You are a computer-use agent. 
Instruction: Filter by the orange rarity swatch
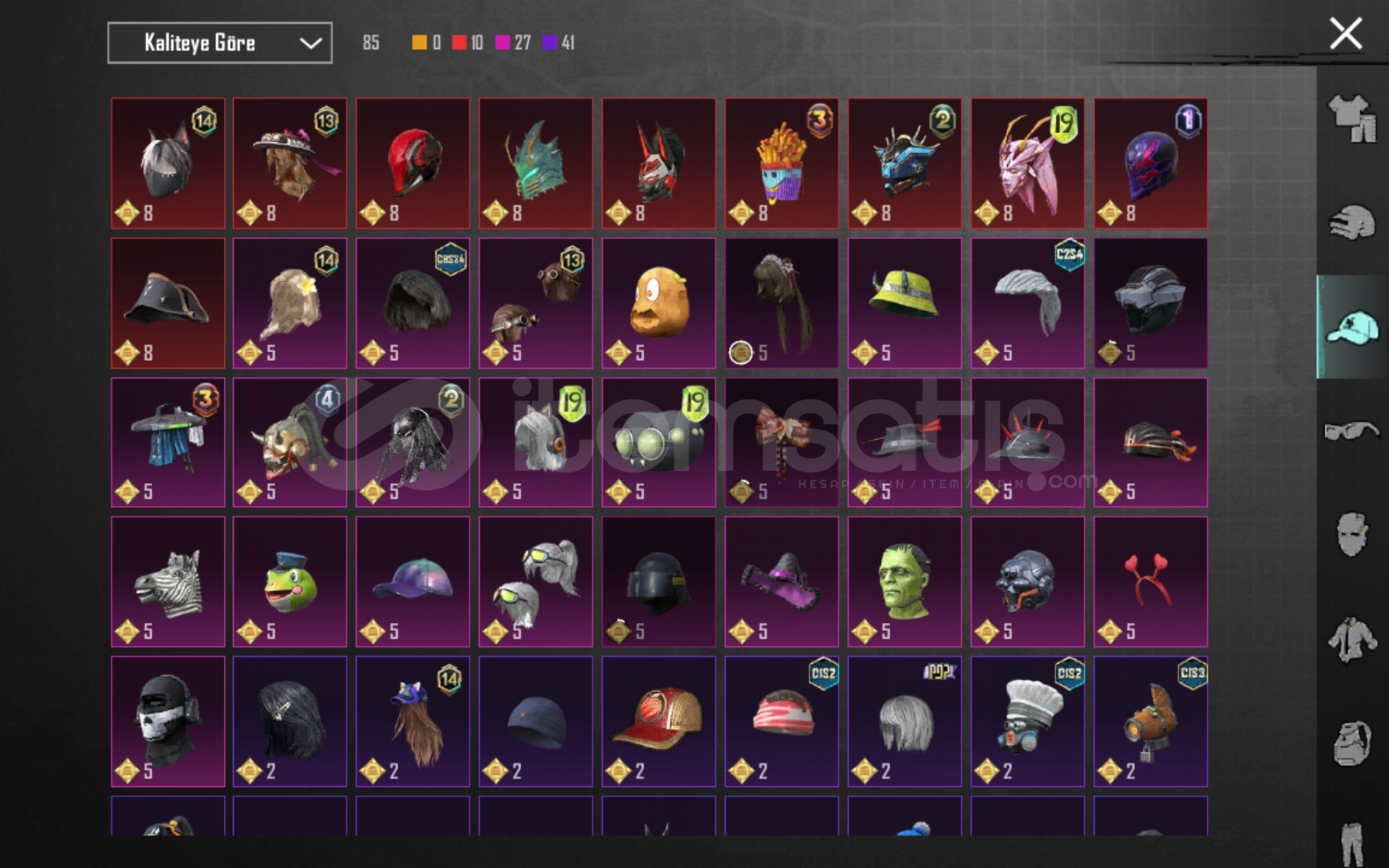coord(419,43)
